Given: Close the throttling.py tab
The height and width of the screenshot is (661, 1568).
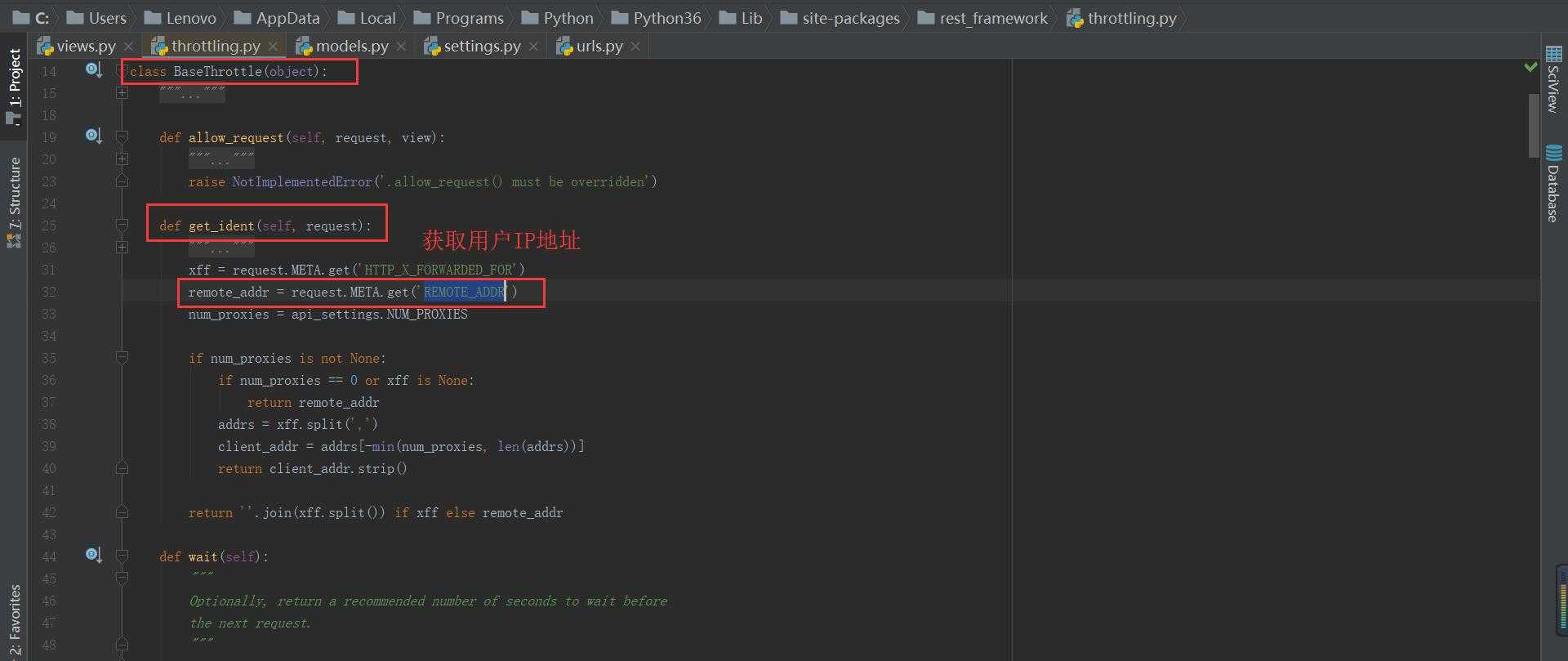Looking at the screenshot, I should click(x=273, y=47).
